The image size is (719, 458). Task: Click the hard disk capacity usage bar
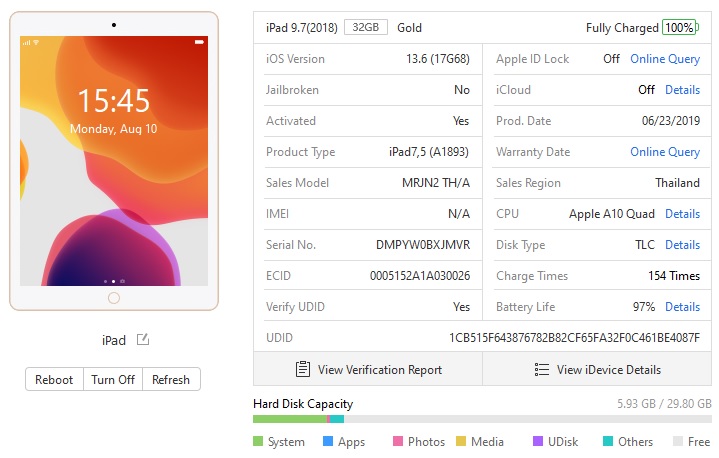[x=482, y=419]
